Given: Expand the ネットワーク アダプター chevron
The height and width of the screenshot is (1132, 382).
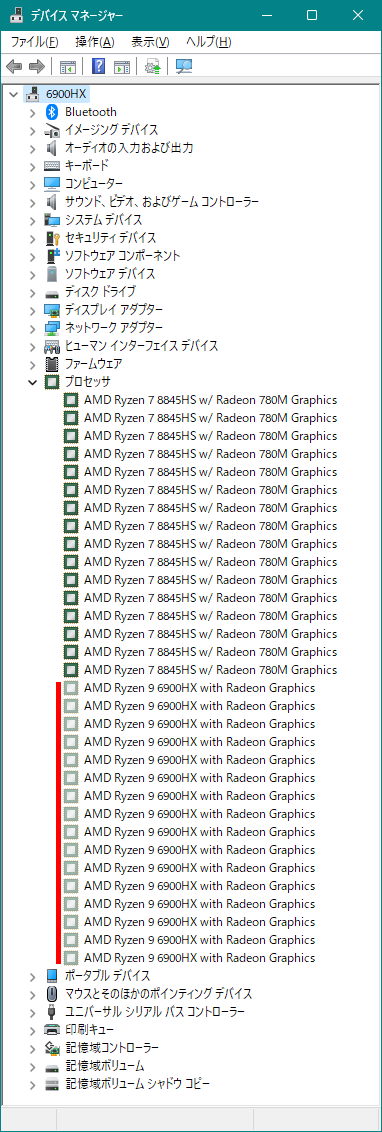Looking at the screenshot, I should 32,328.
